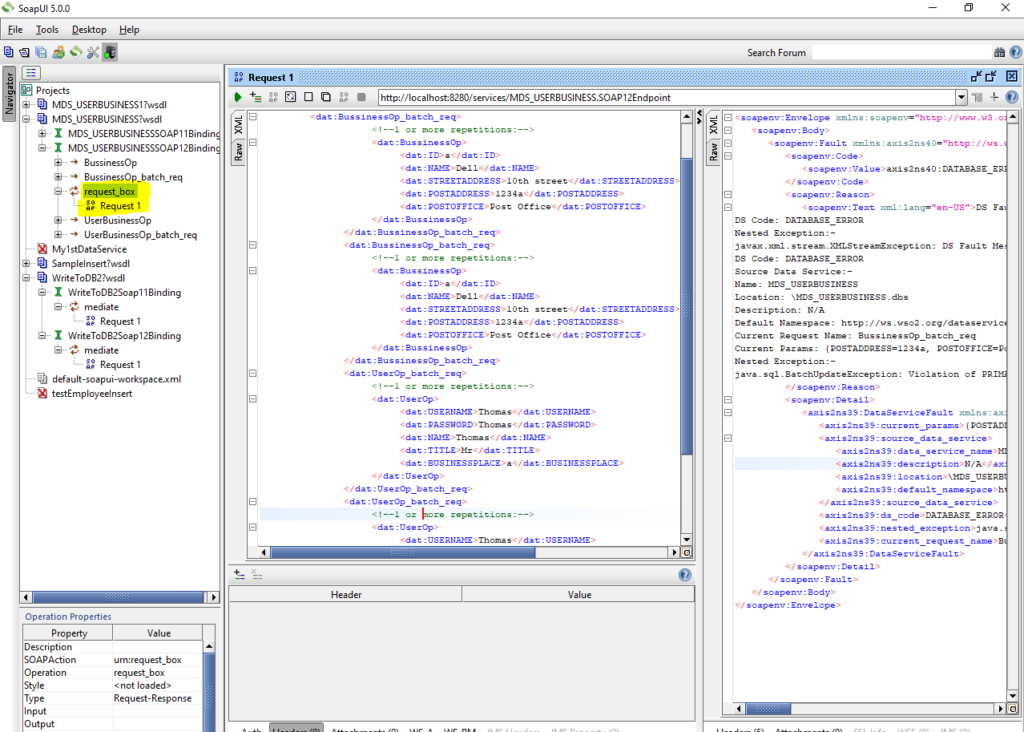This screenshot has height=732, width=1024.
Task: Click the request editor horizontal scrollbar
Action: point(403,552)
